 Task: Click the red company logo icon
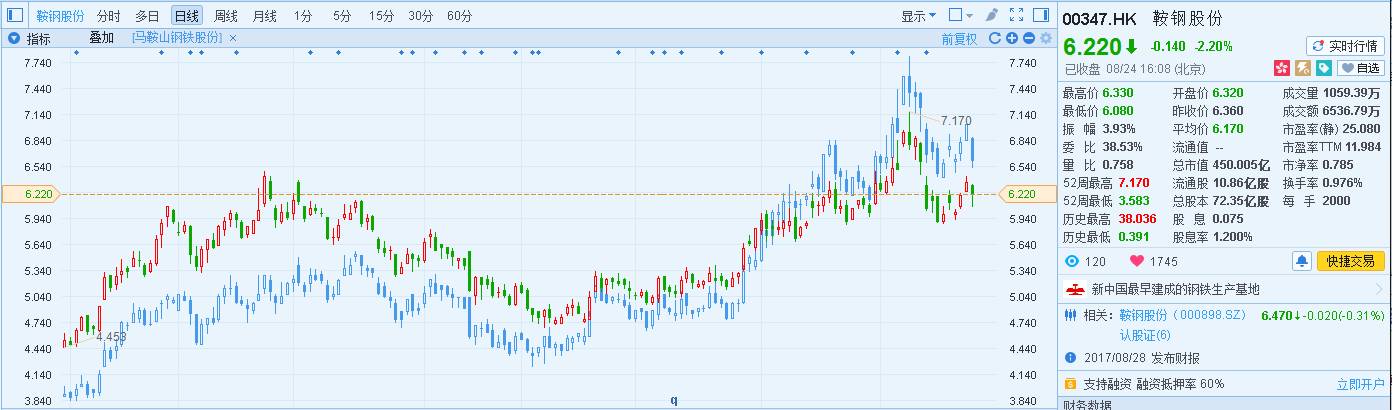coord(1075,289)
